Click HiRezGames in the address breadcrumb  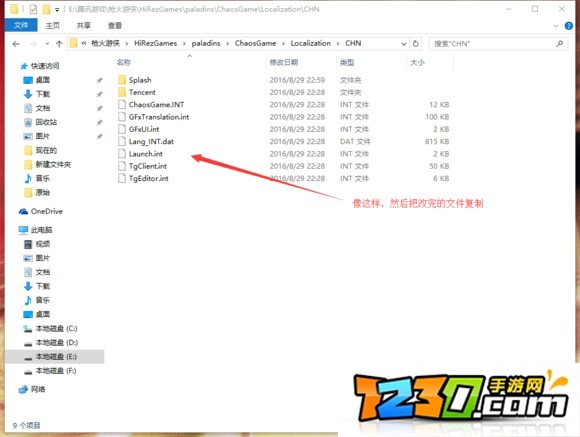[155, 43]
